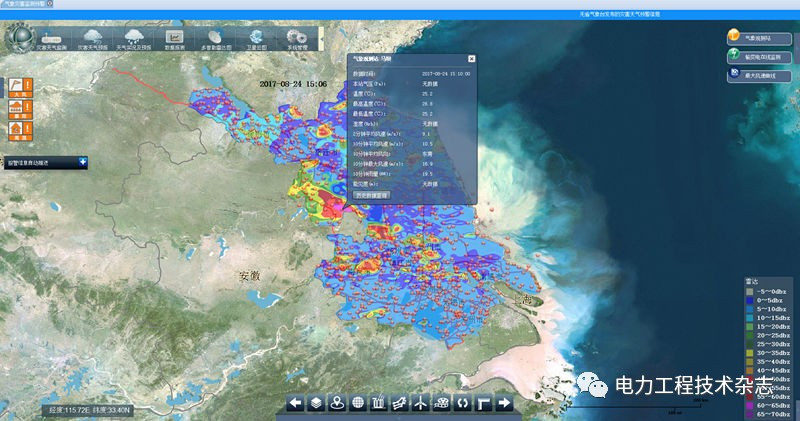Screen dimensions: 800x421
Task: Click the map location pin icon
Action: click(x=337, y=403)
